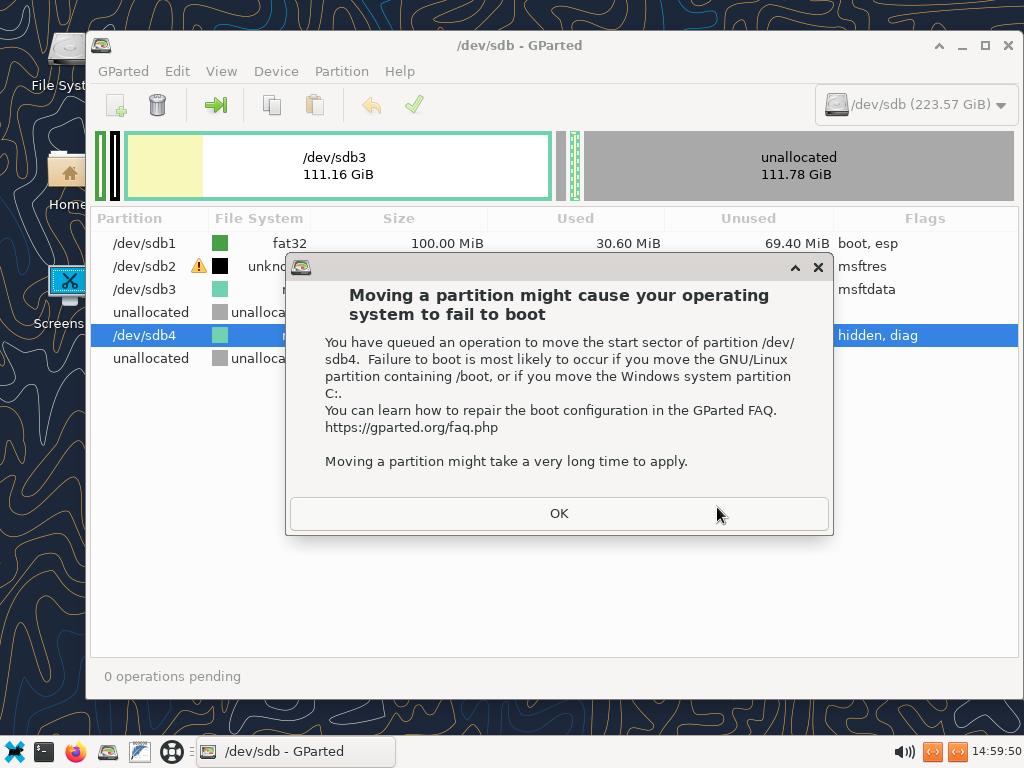
Task: Click the Copy partition toolbar icon
Action: [x=271, y=105]
